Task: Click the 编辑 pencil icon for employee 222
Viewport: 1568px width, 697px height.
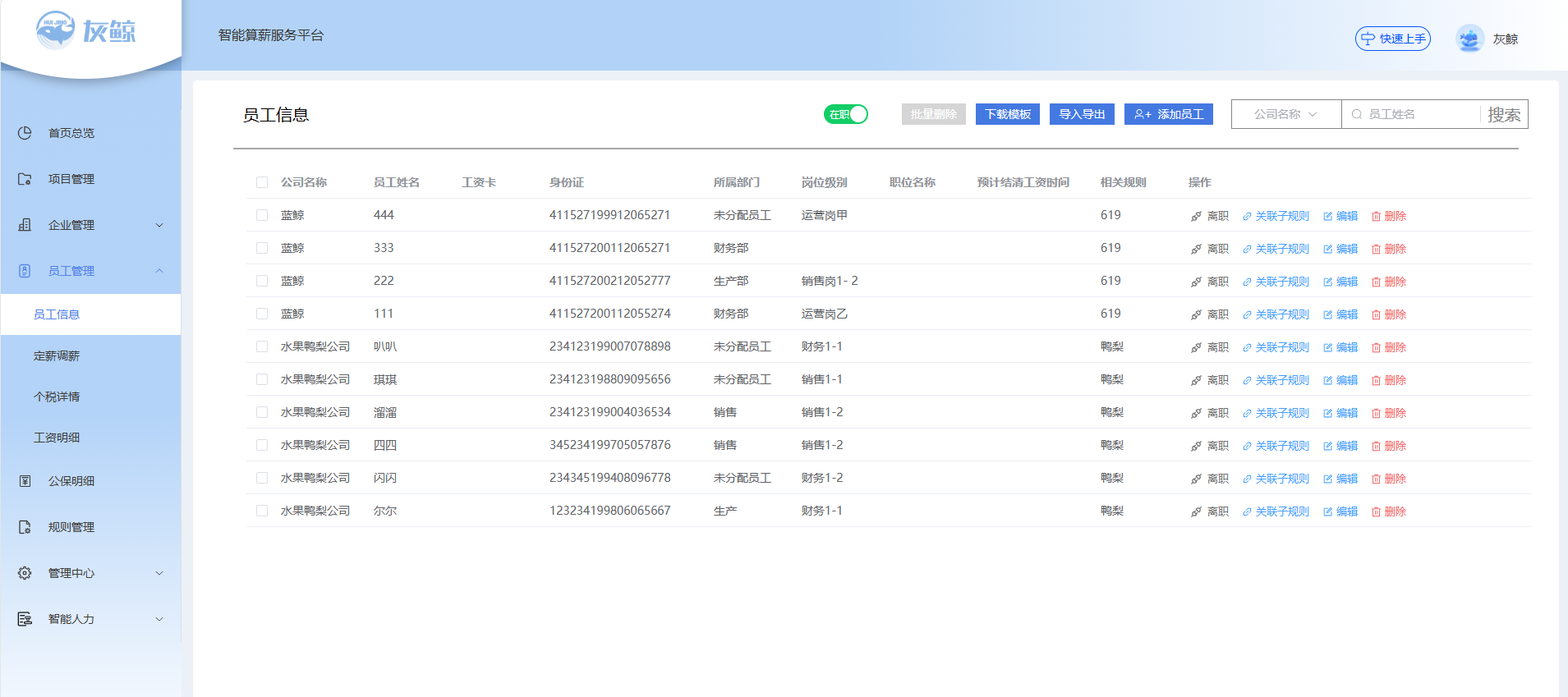Action: pyautogui.click(x=1327, y=282)
